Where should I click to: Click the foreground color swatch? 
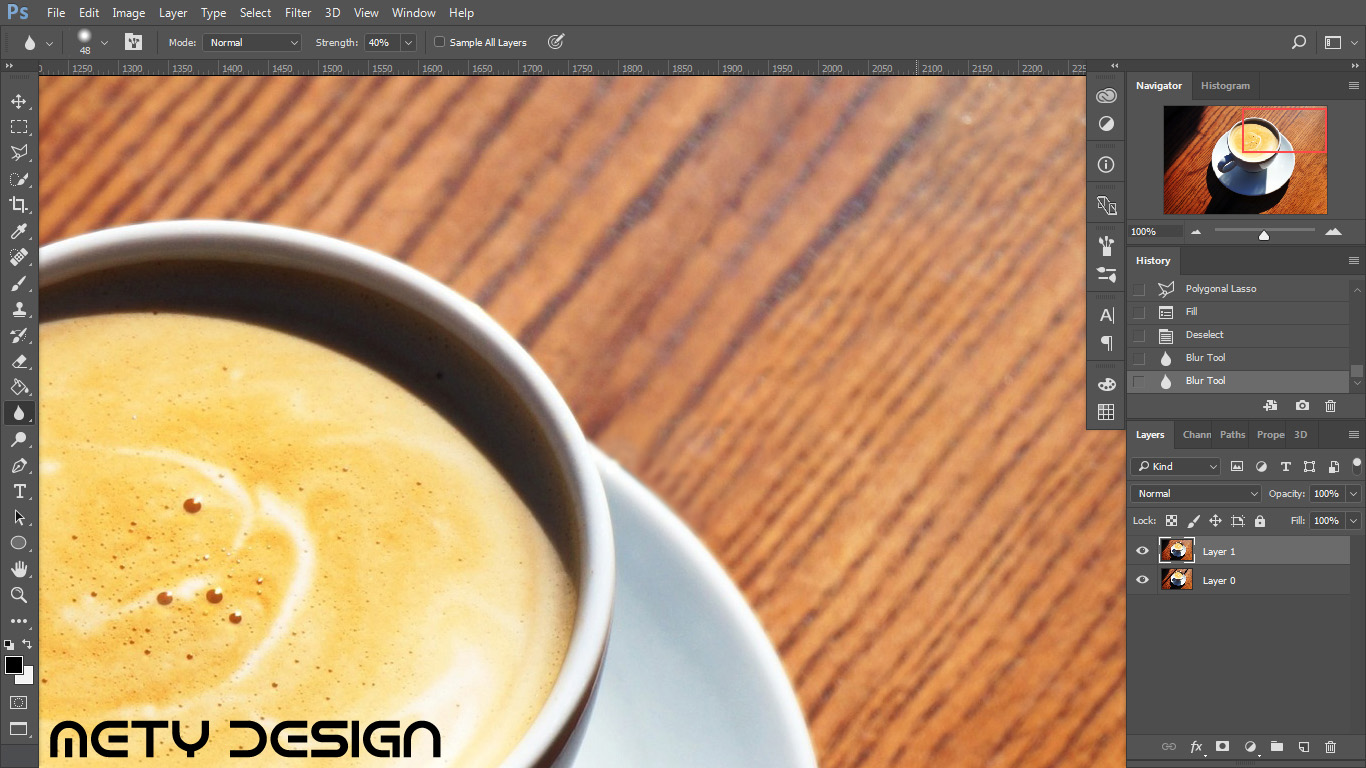(x=14, y=665)
